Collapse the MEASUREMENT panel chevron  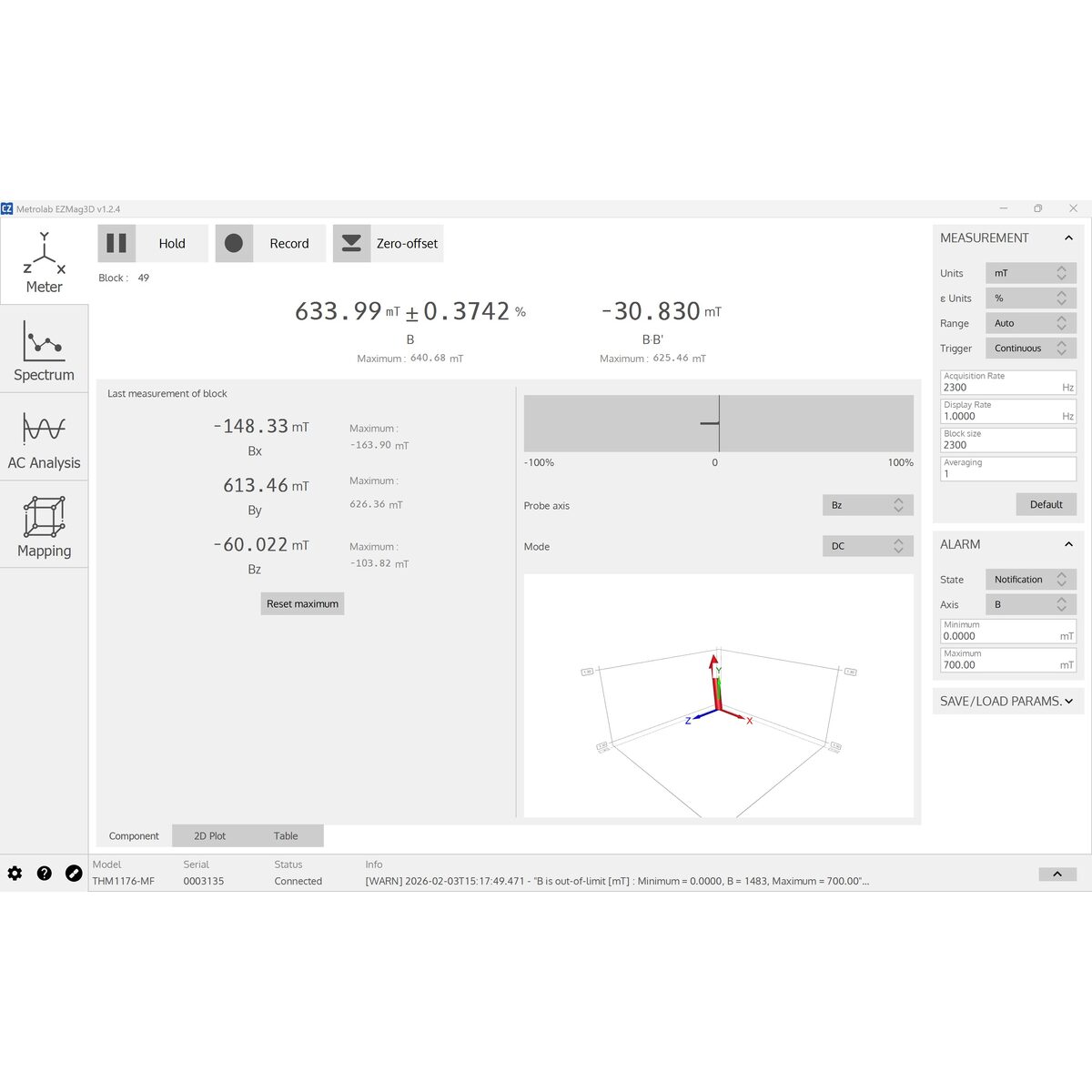pos(1068,238)
